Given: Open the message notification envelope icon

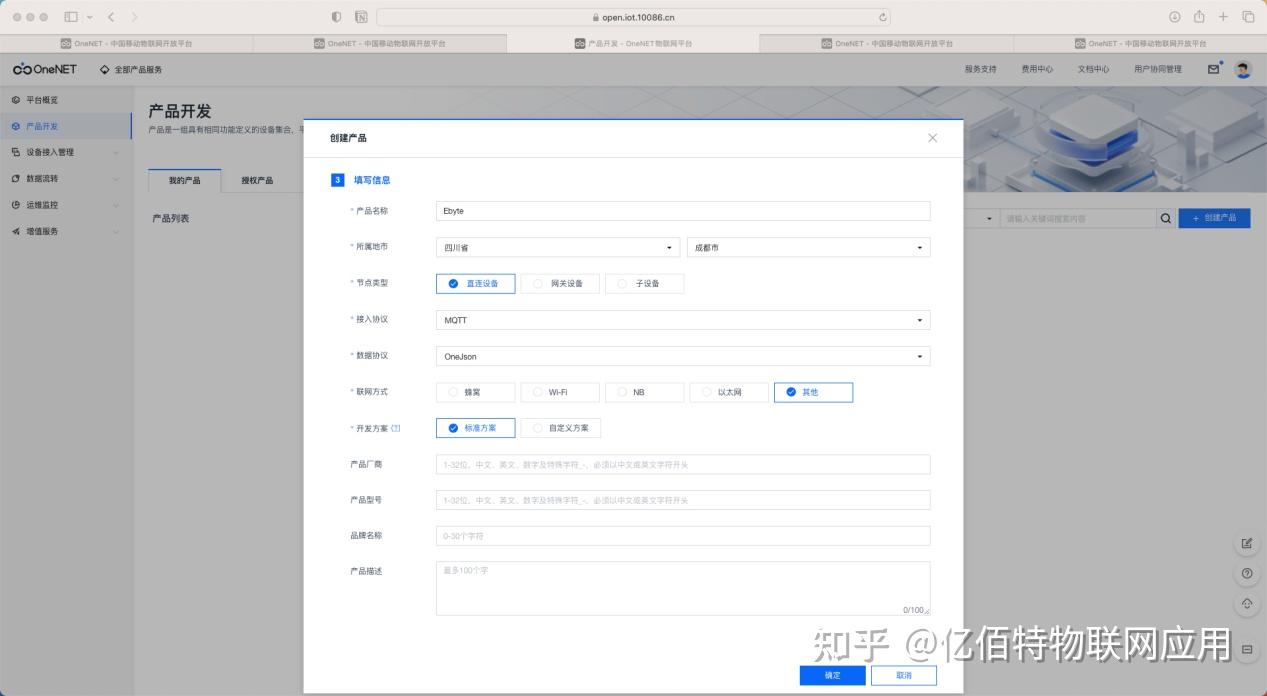Looking at the screenshot, I should pos(1214,68).
